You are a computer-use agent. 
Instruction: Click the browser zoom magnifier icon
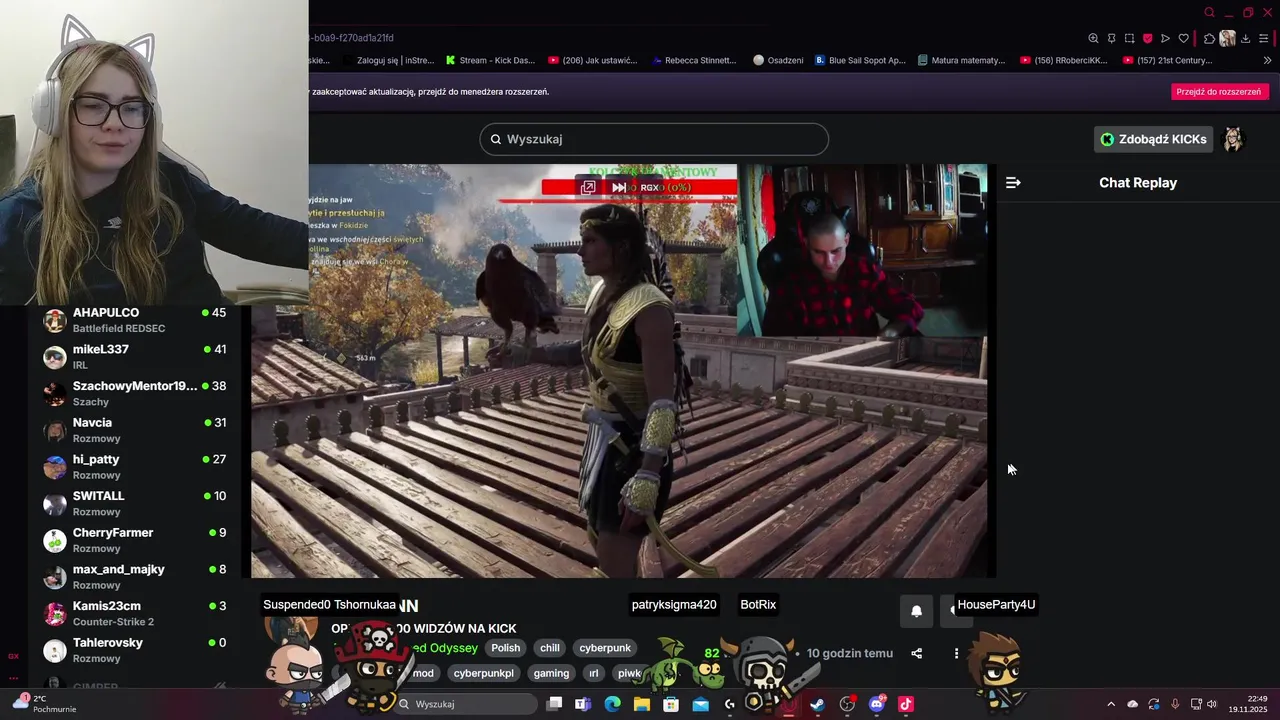click(1093, 38)
